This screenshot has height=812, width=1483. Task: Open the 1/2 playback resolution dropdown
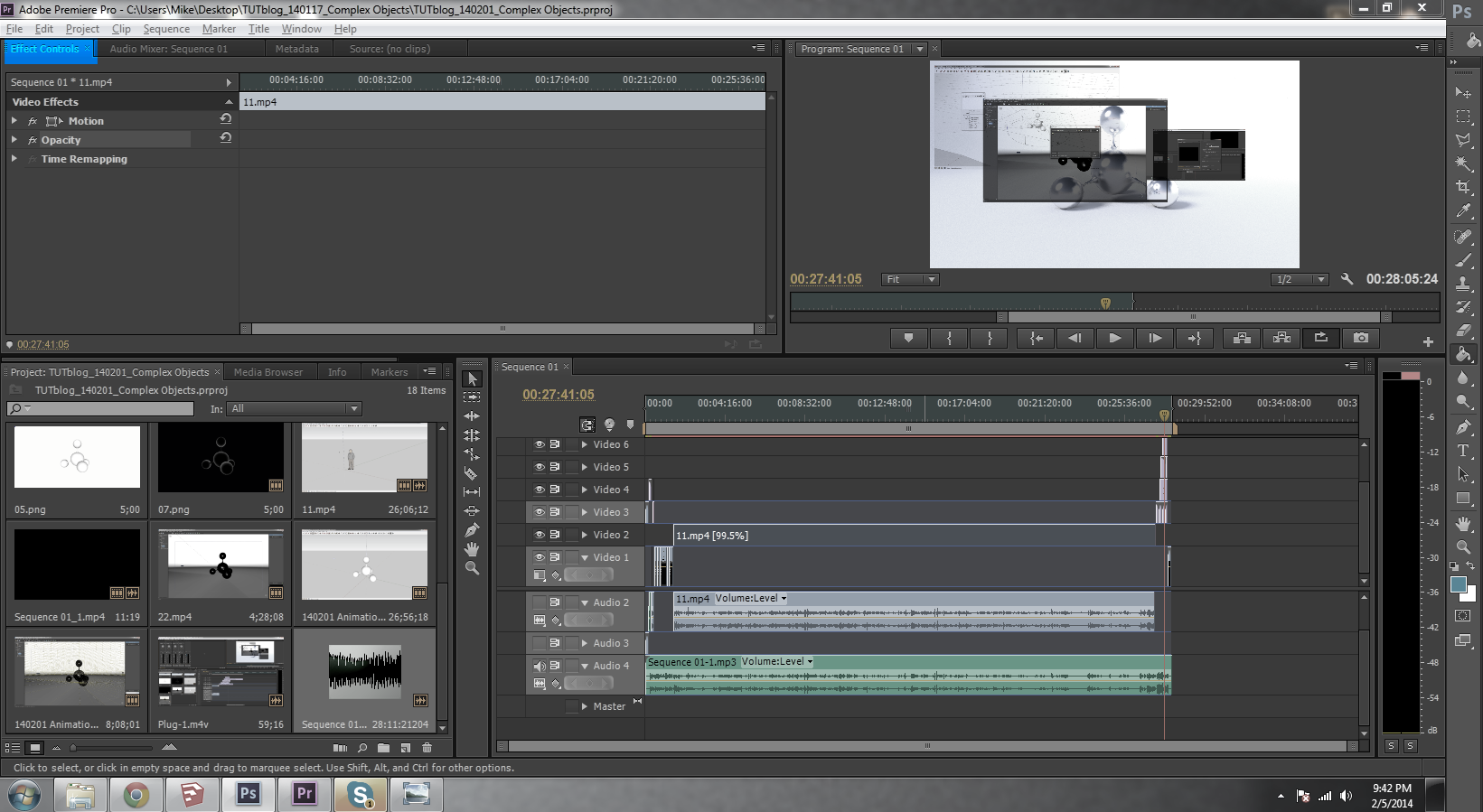coord(1300,280)
